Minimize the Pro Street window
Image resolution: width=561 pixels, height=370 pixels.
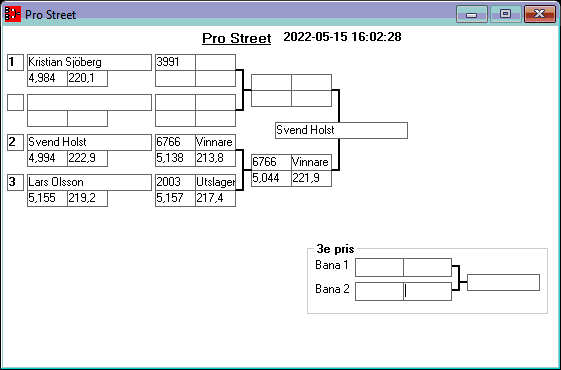(x=472, y=14)
